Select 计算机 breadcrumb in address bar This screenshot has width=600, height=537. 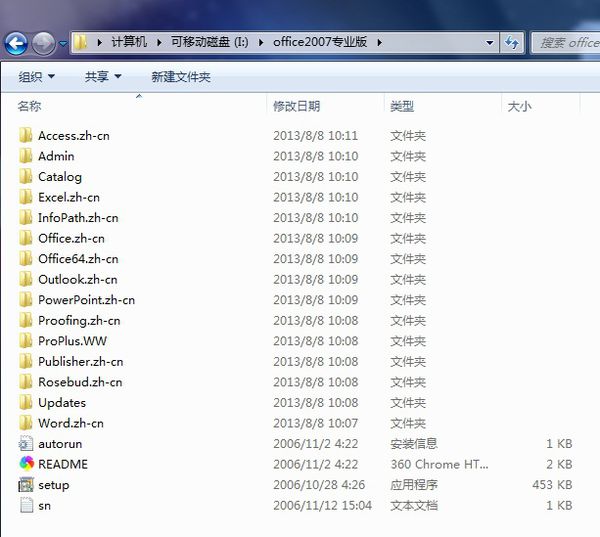click(129, 42)
